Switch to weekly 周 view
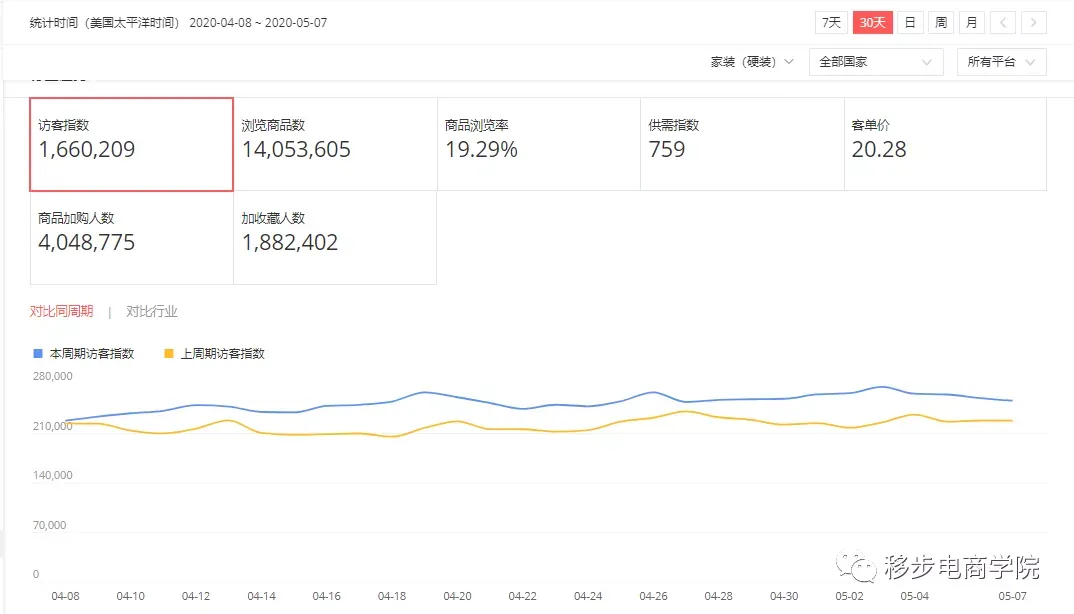This screenshot has width=1074, height=614. (x=940, y=23)
